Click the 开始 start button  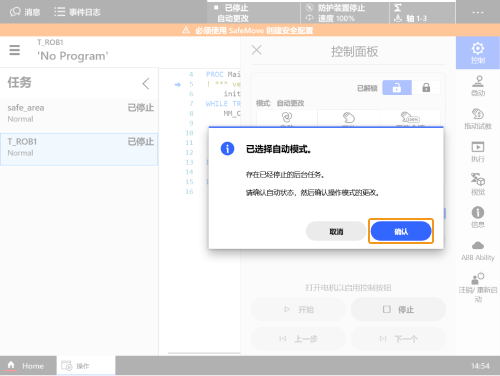[x=298, y=309]
